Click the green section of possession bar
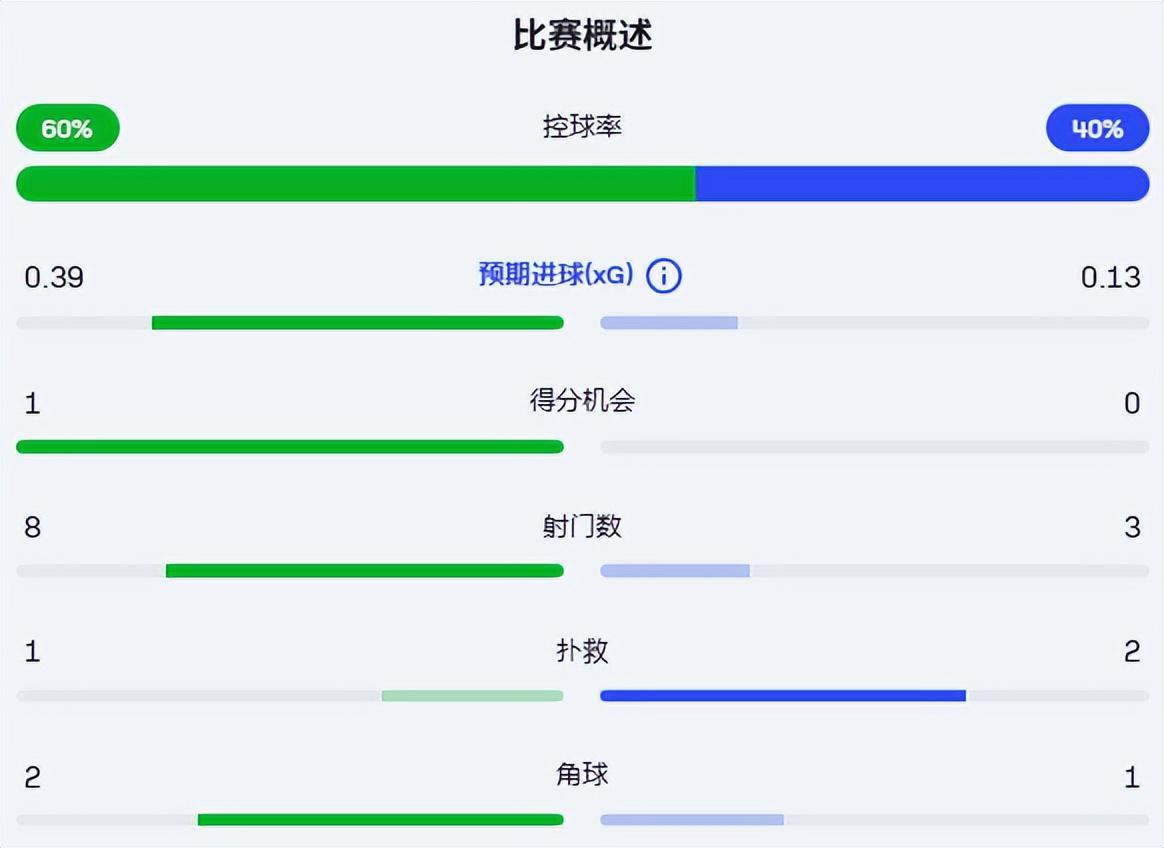1164x848 pixels. point(355,184)
